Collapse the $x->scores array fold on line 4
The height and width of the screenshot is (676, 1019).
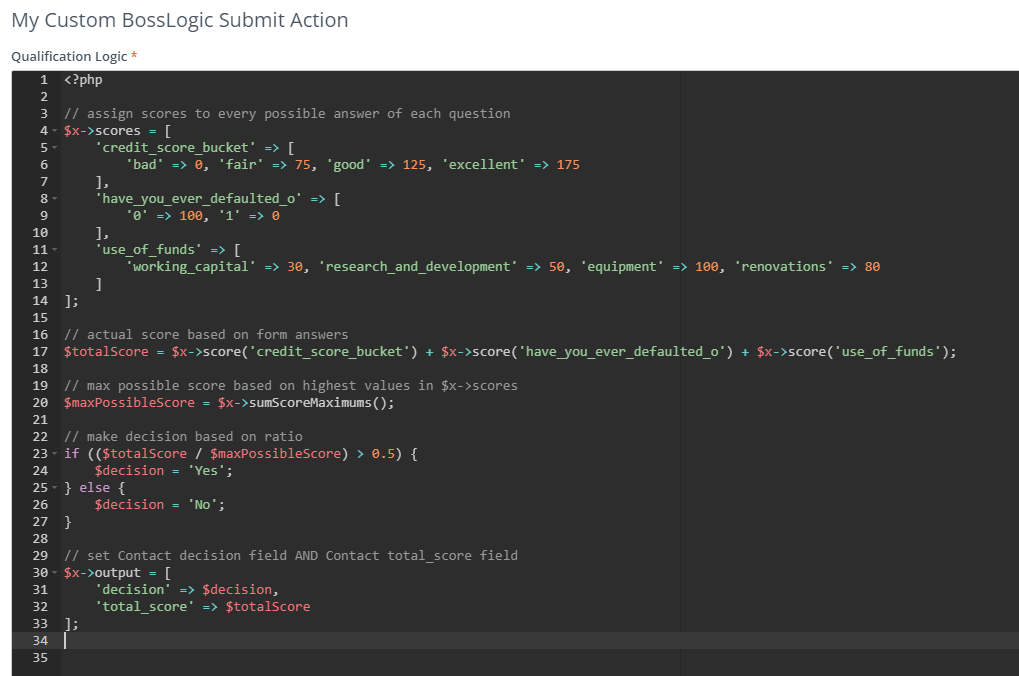55,131
